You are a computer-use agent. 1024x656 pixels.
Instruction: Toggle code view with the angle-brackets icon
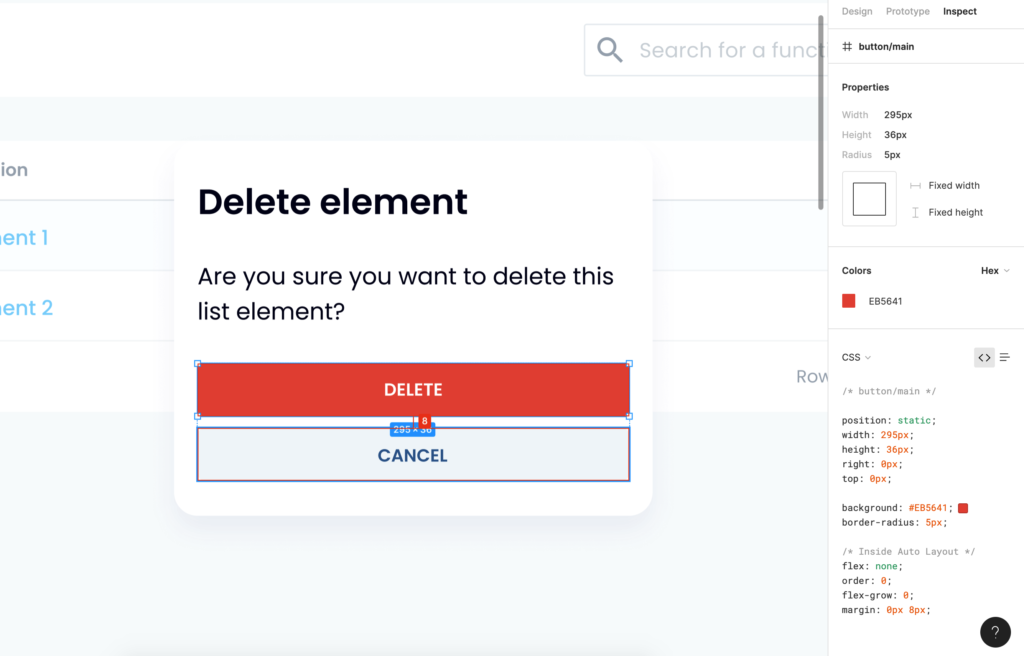coord(984,357)
